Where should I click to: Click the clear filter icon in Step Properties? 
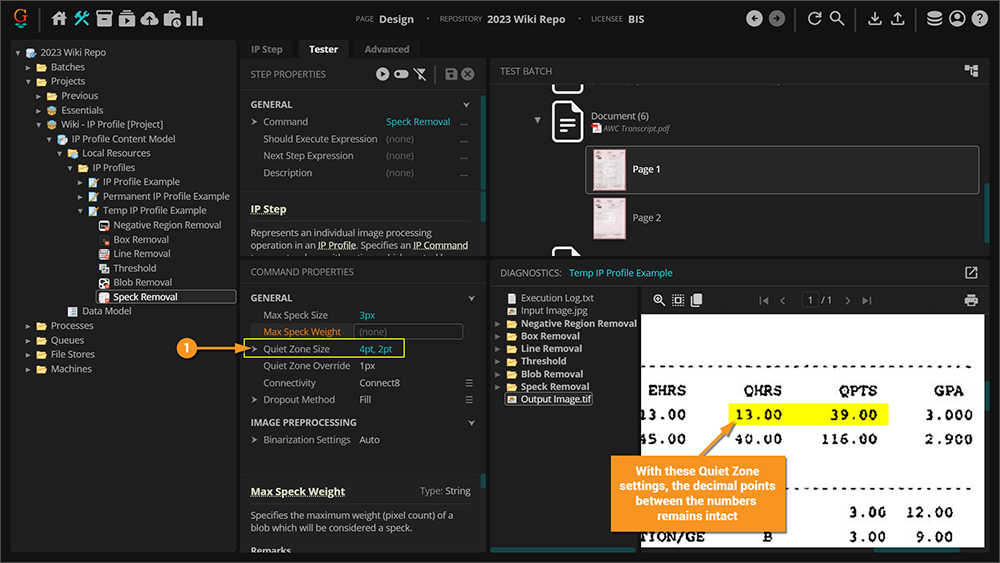[420, 74]
